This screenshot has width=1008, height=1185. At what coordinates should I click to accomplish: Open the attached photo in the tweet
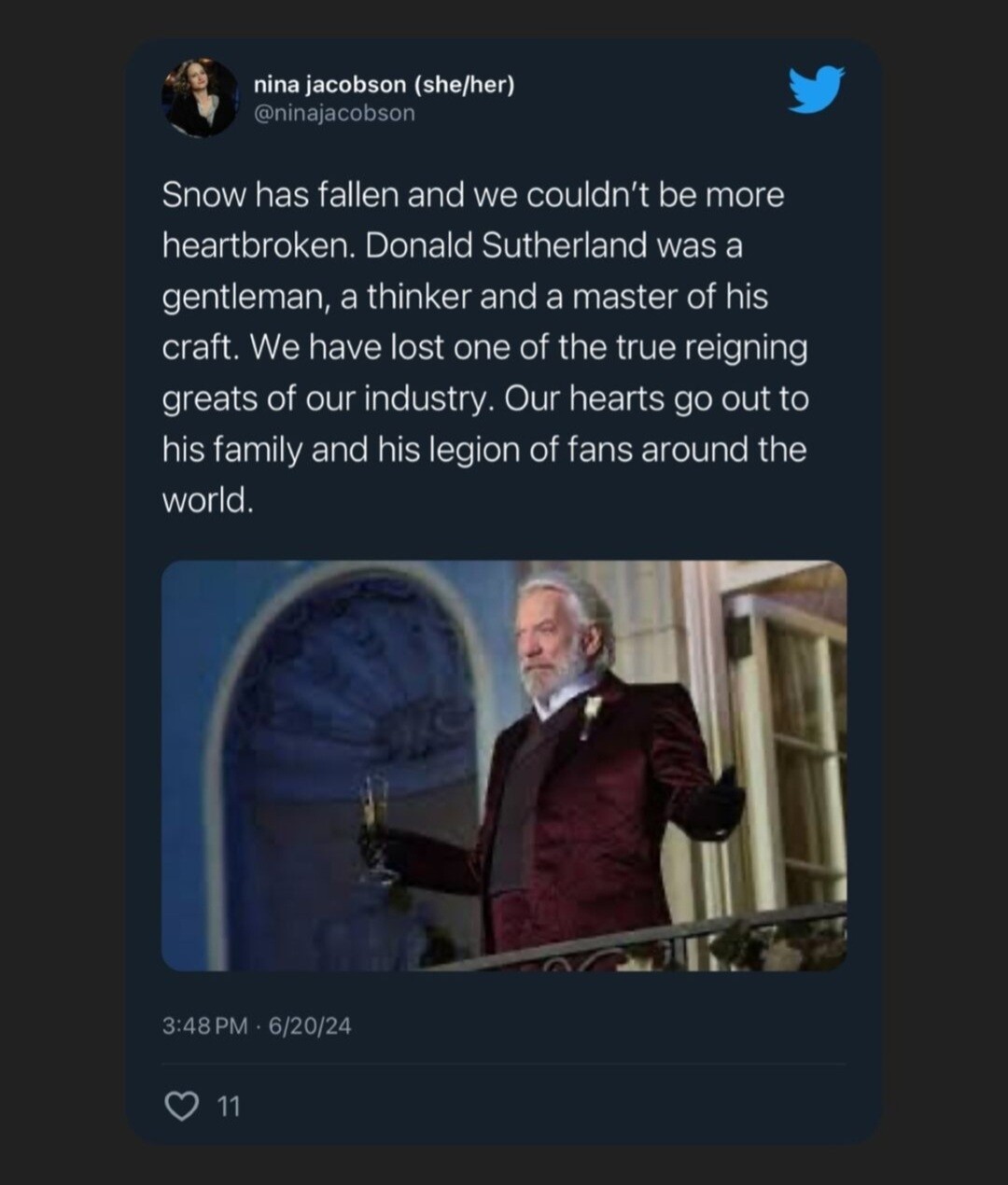504,765
